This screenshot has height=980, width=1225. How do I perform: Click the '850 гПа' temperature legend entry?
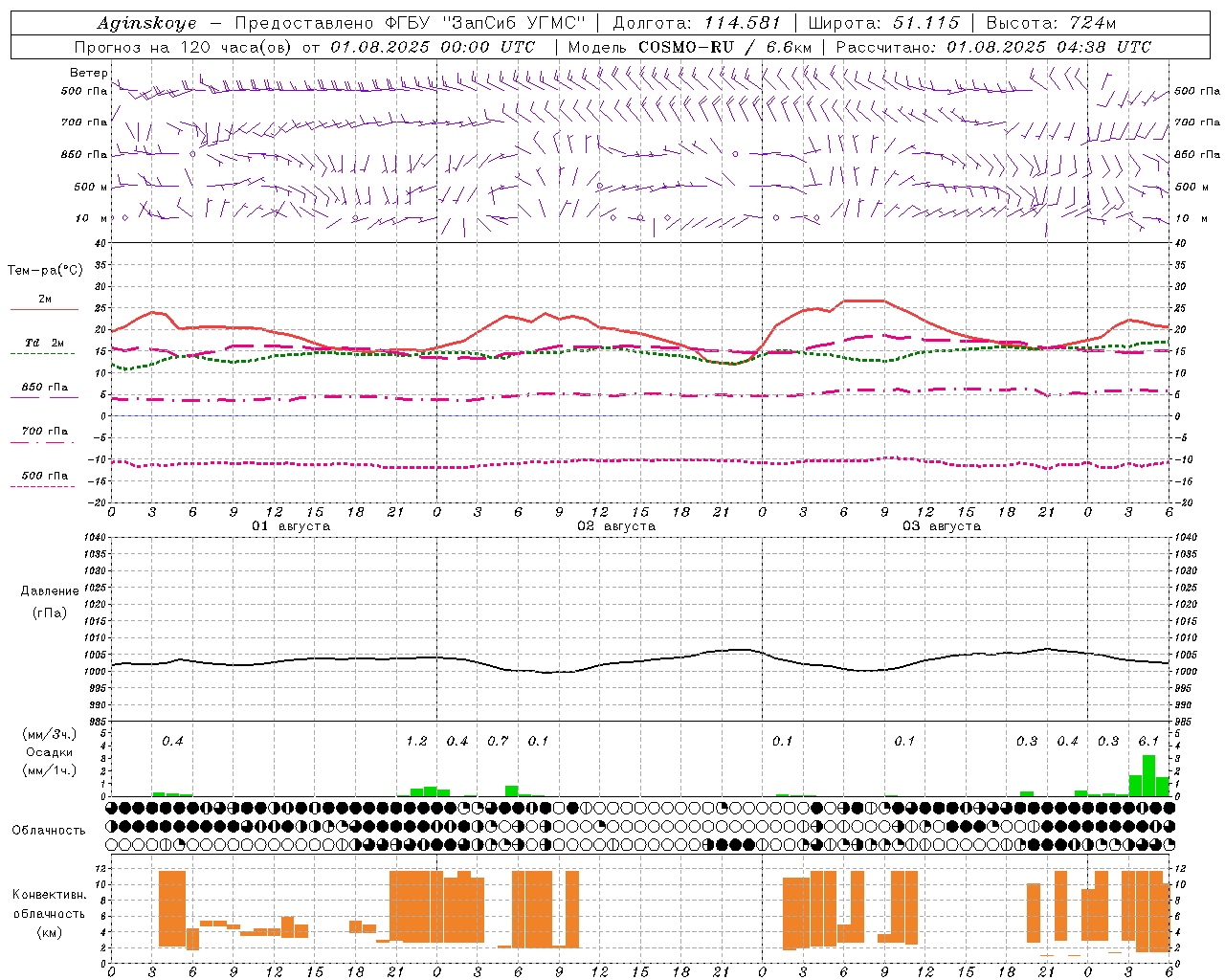point(44,388)
